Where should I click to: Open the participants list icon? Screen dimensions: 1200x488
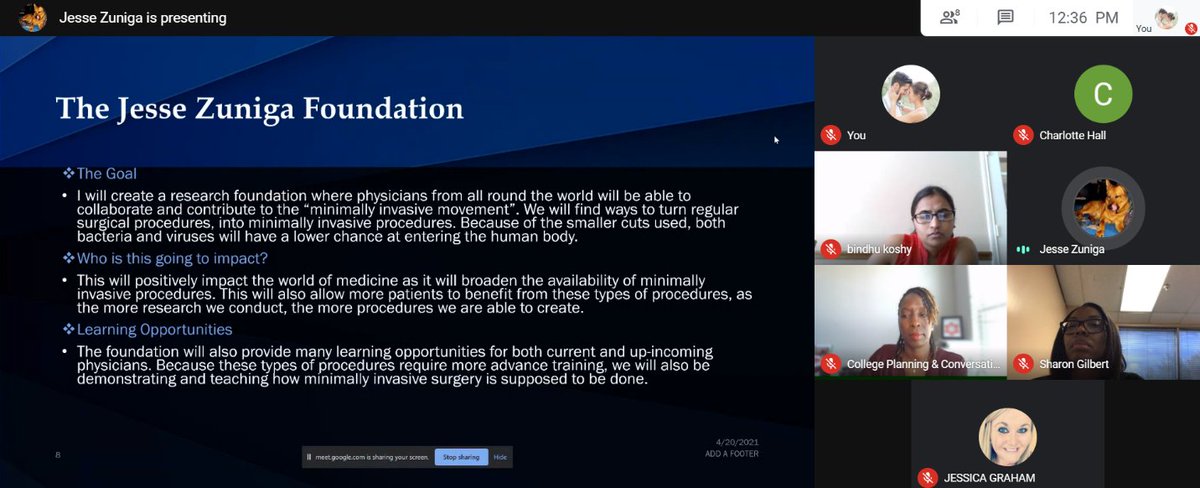coord(950,17)
